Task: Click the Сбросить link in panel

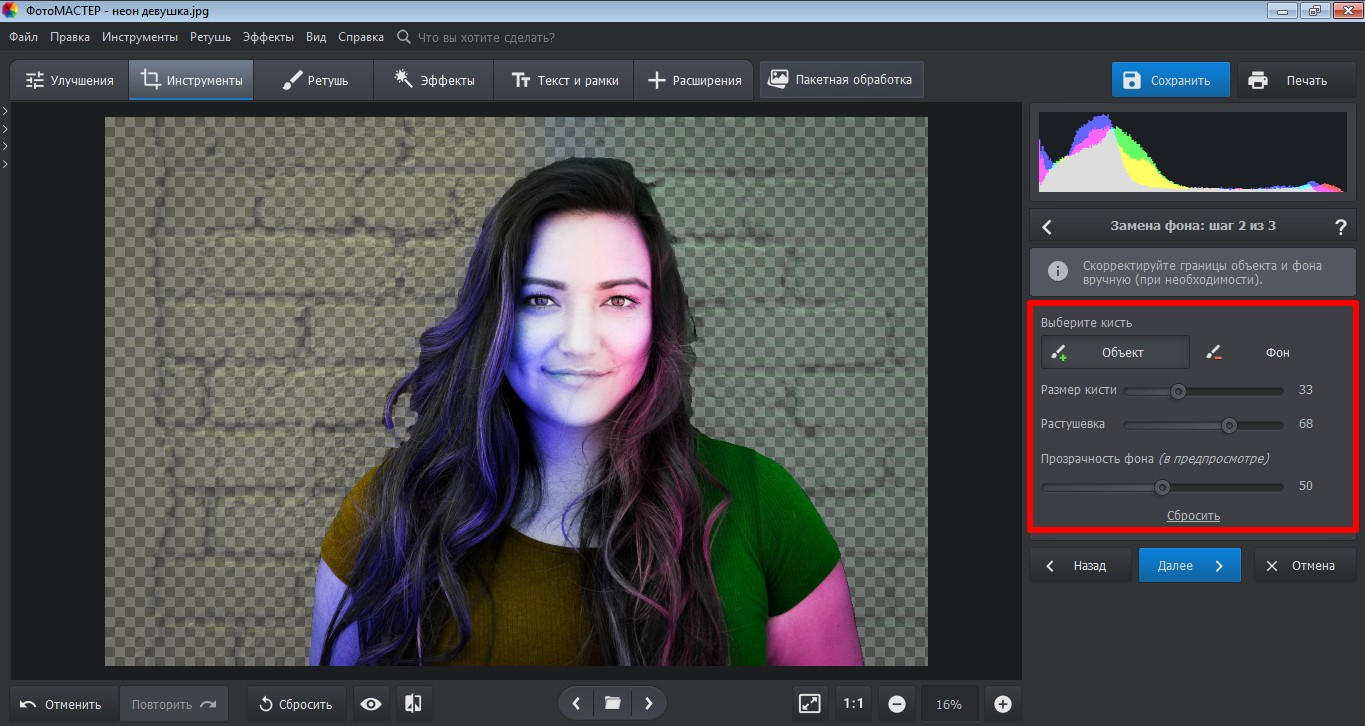Action: tap(1193, 516)
